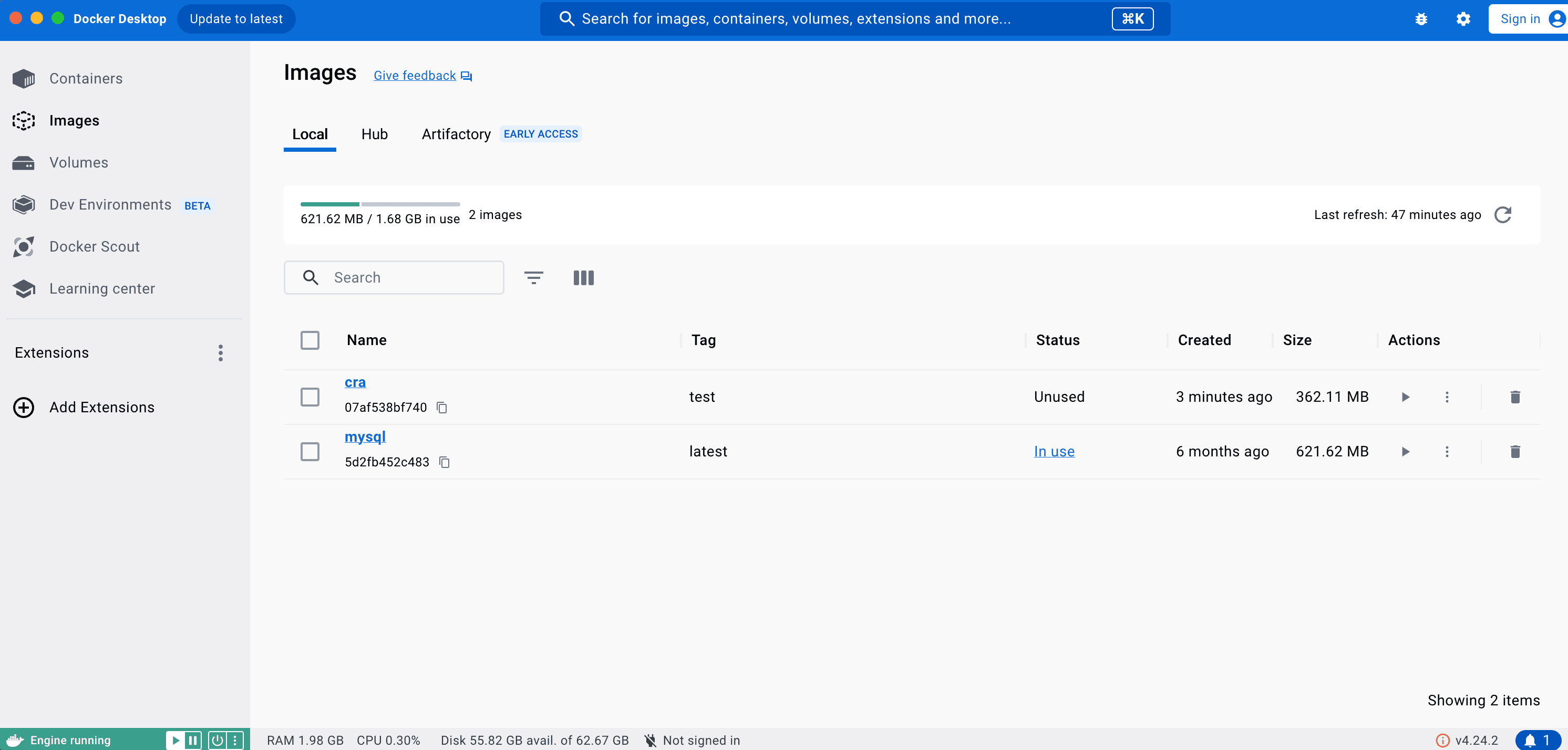The height and width of the screenshot is (750, 1568).
Task: Open the filter images icon
Action: coord(533,278)
